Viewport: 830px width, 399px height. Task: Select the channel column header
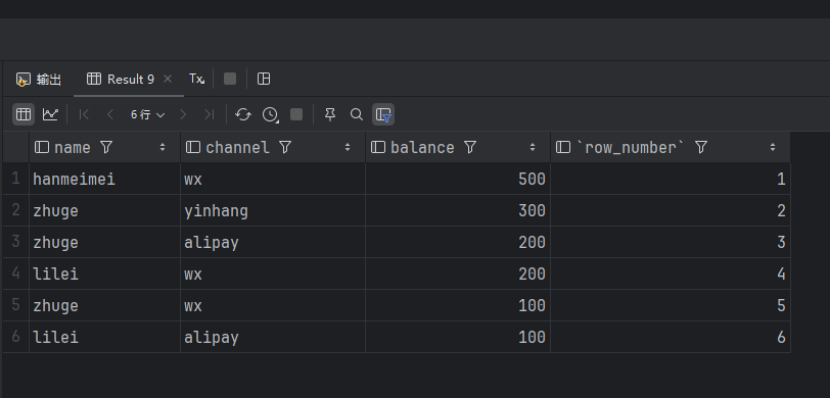point(273,147)
